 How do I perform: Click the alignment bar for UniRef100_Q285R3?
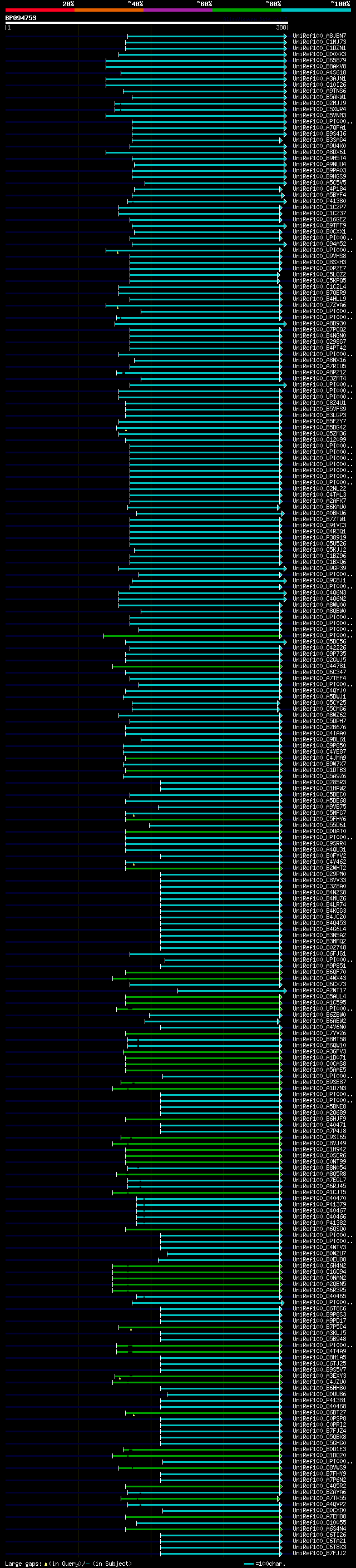pos(221,782)
